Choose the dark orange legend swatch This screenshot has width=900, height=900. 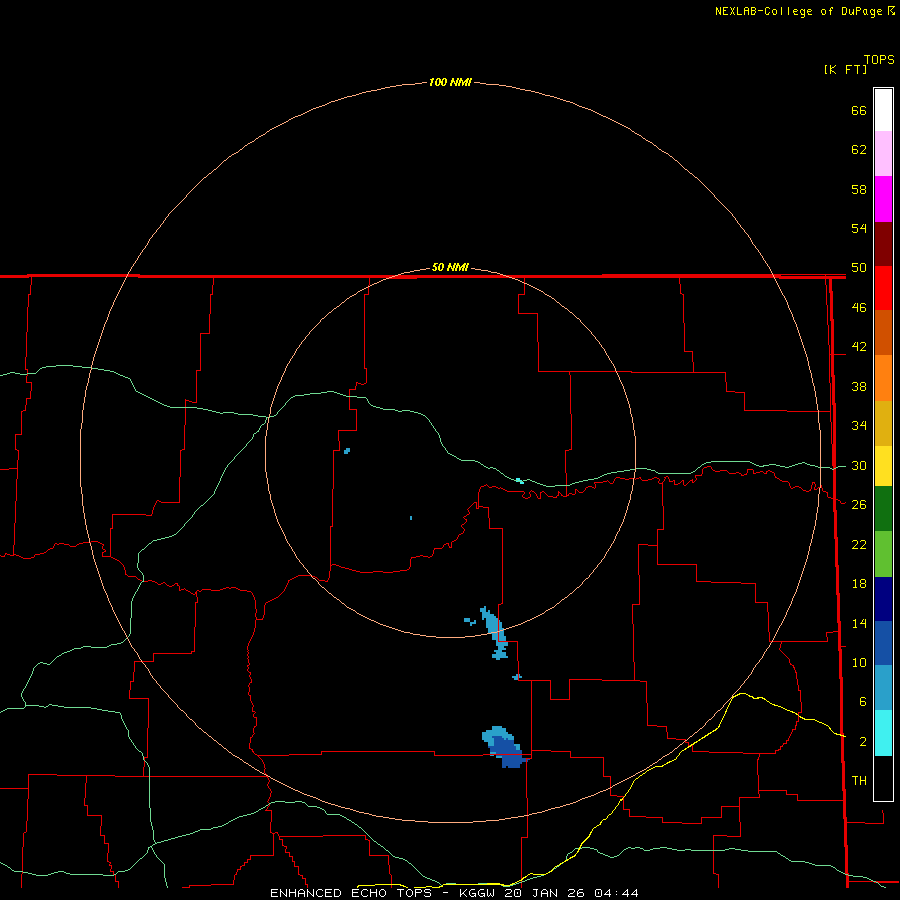click(883, 332)
